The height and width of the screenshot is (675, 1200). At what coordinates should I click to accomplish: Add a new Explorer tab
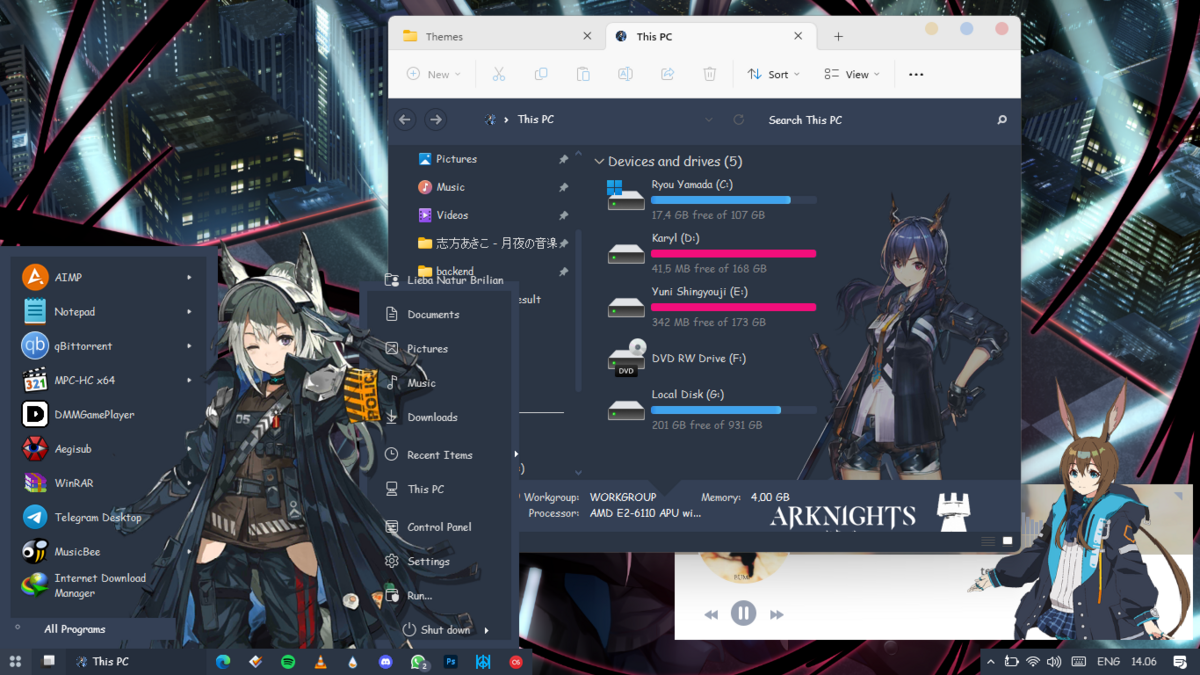tap(838, 37)
